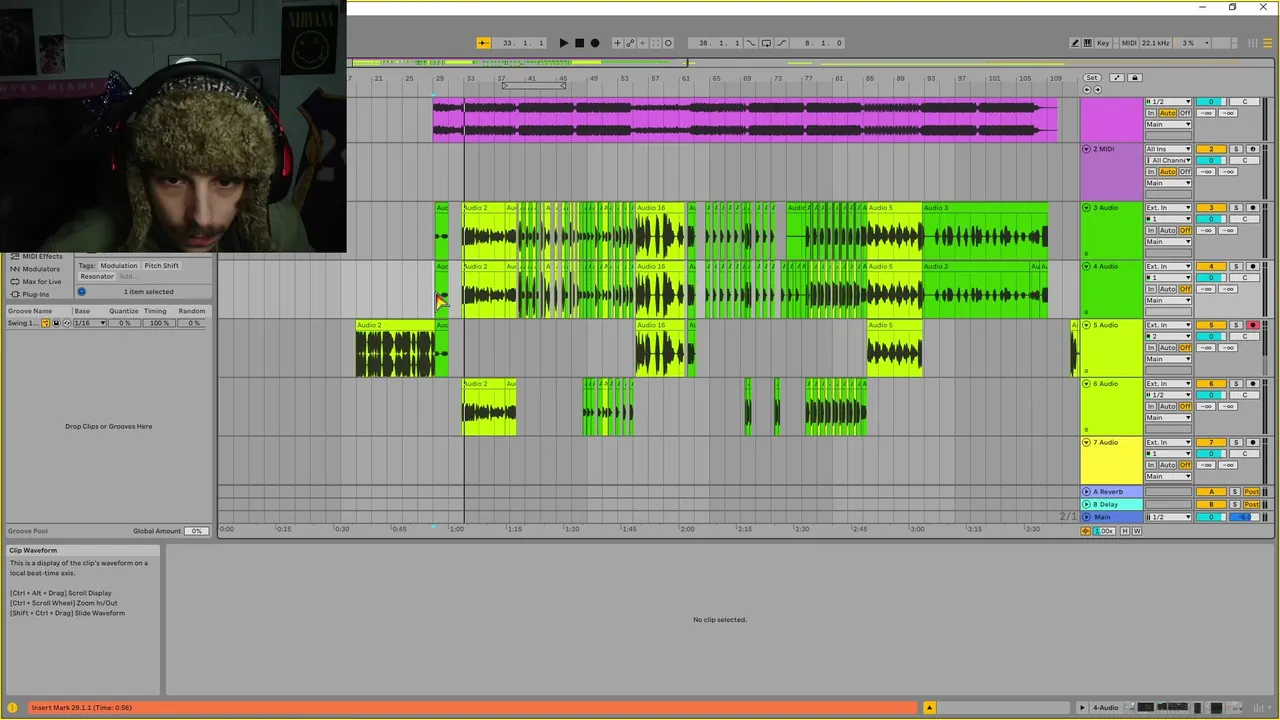Fold the 2 MIDI track
The width and height of the screenshot is (1280, 720).
pos(1087,149)
